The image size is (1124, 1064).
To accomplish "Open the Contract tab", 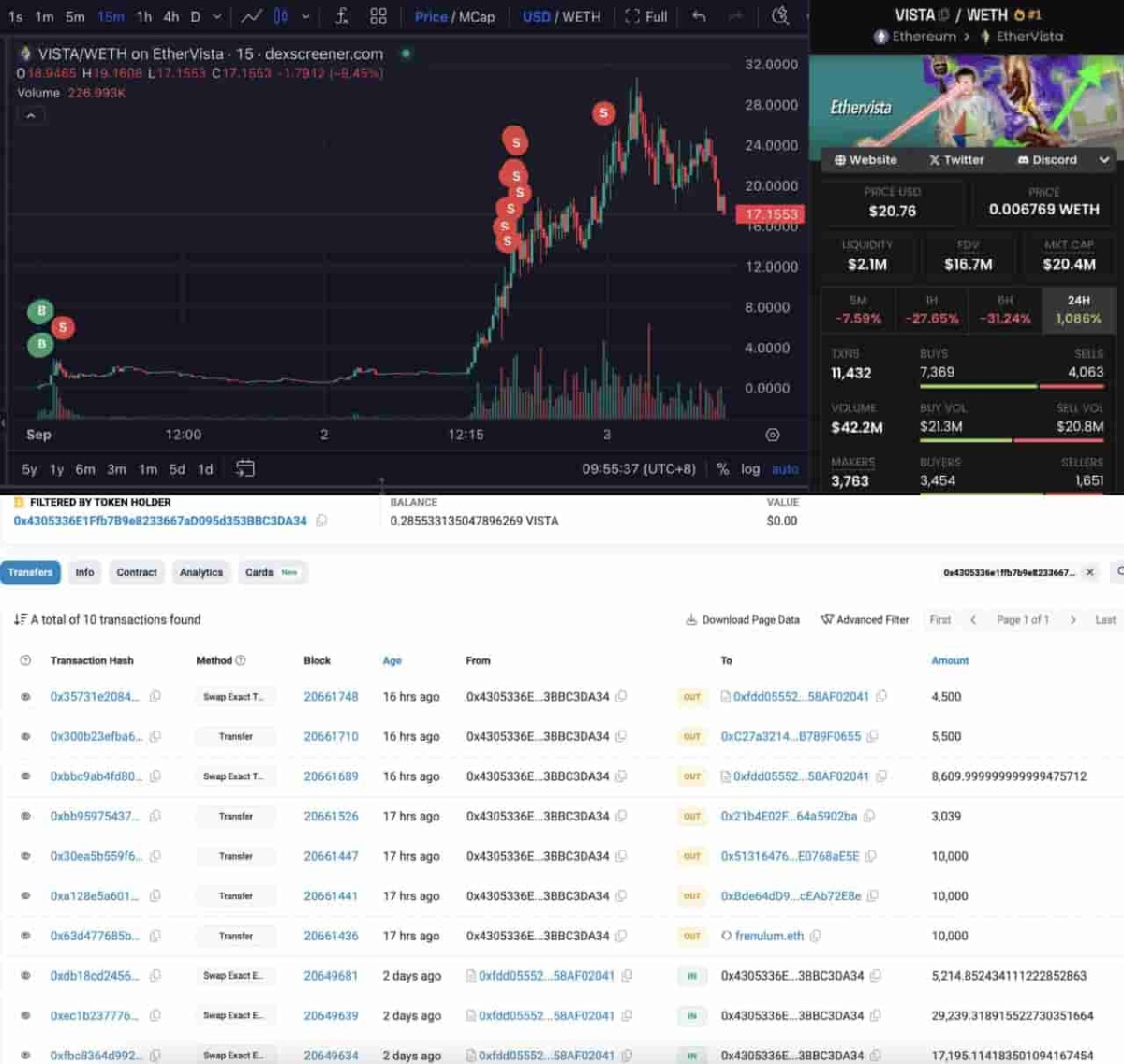I will 137,572.
